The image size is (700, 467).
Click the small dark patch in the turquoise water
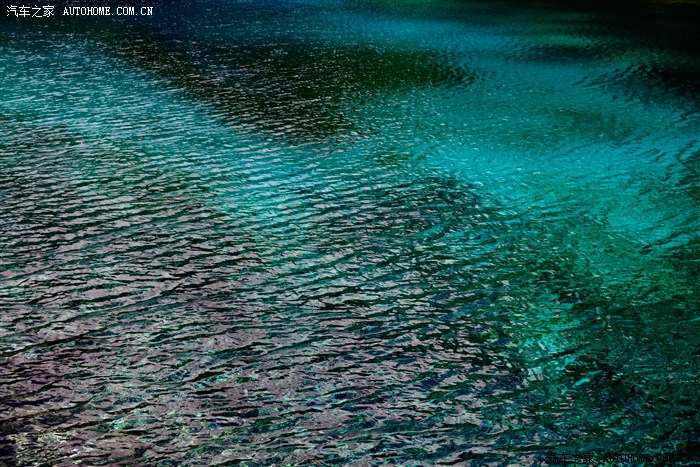(640, 80)
